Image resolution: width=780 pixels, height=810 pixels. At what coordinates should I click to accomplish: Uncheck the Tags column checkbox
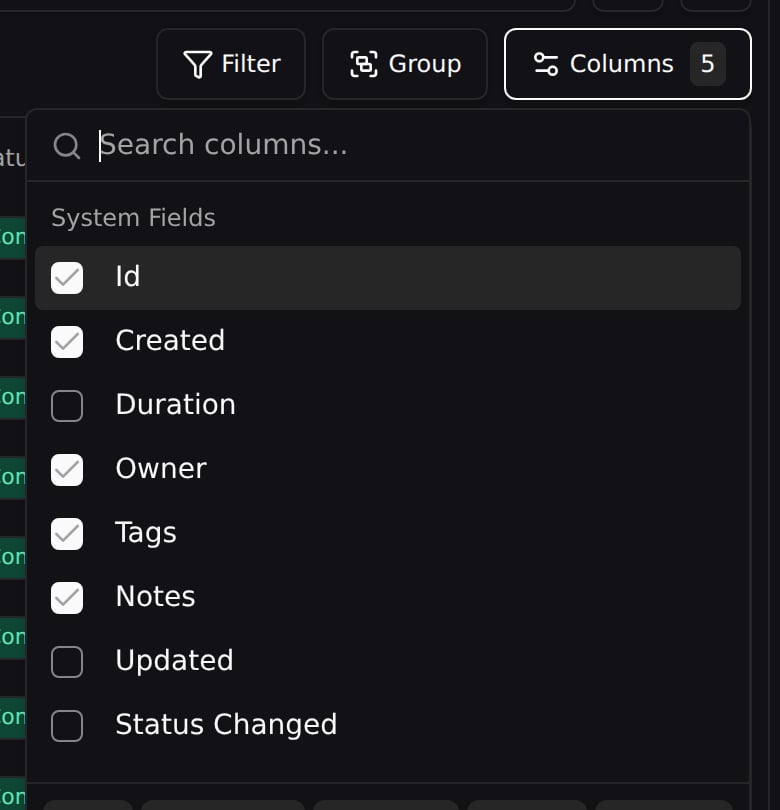pos(67,534)
